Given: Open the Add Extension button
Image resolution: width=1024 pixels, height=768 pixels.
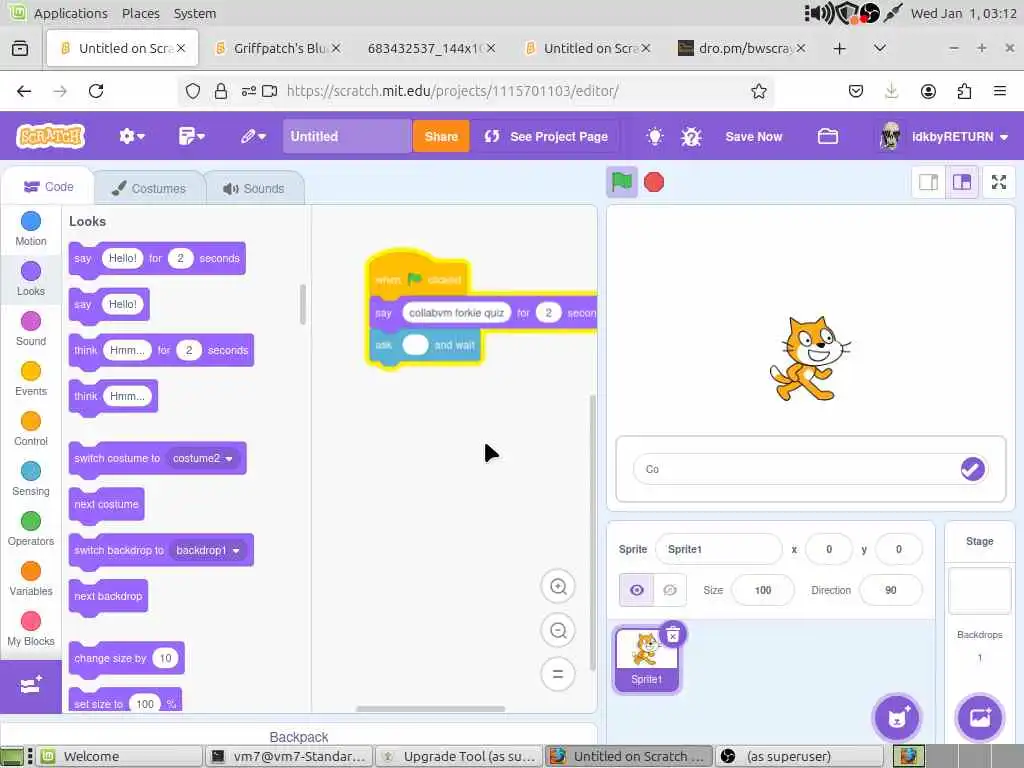Looking at the screenshot, I should coord(31,686).
